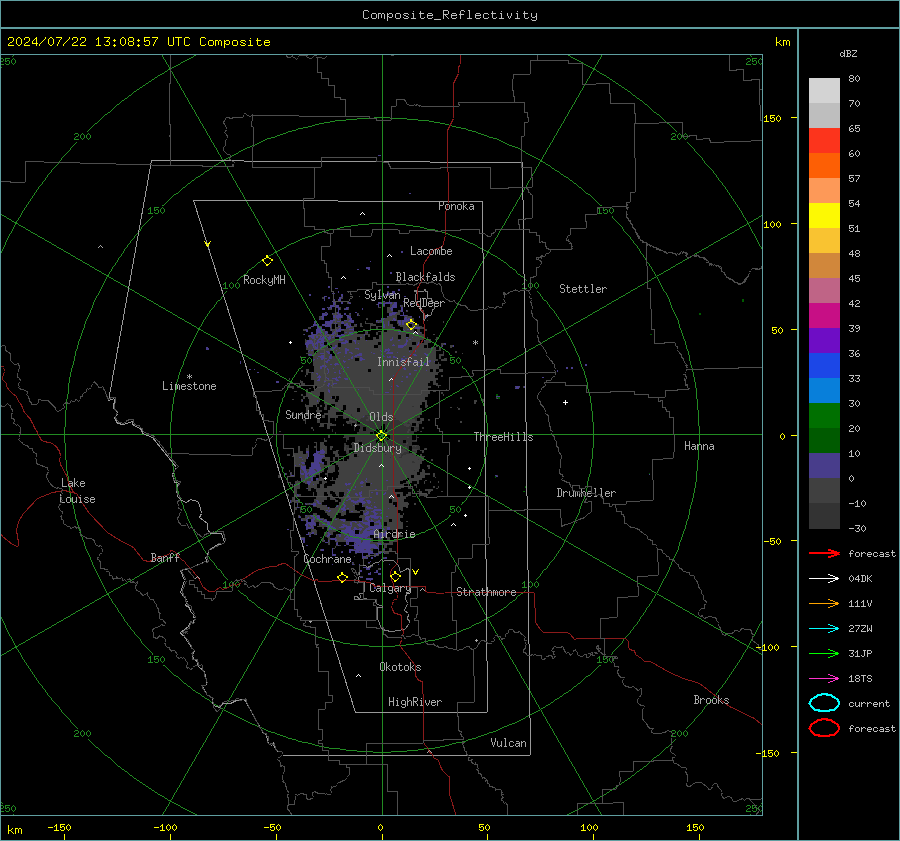Click the green 31JP arrow in the legend
Screen dimensions: 900x841
(x=824, y=653)
